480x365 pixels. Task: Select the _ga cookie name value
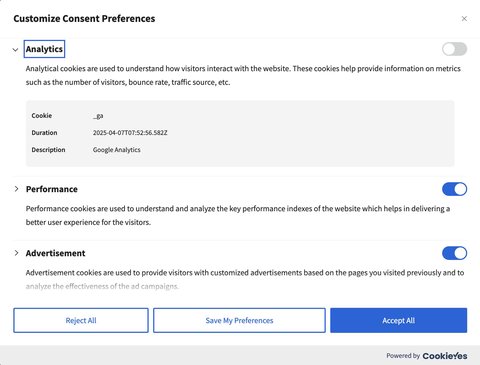[98, 116]
